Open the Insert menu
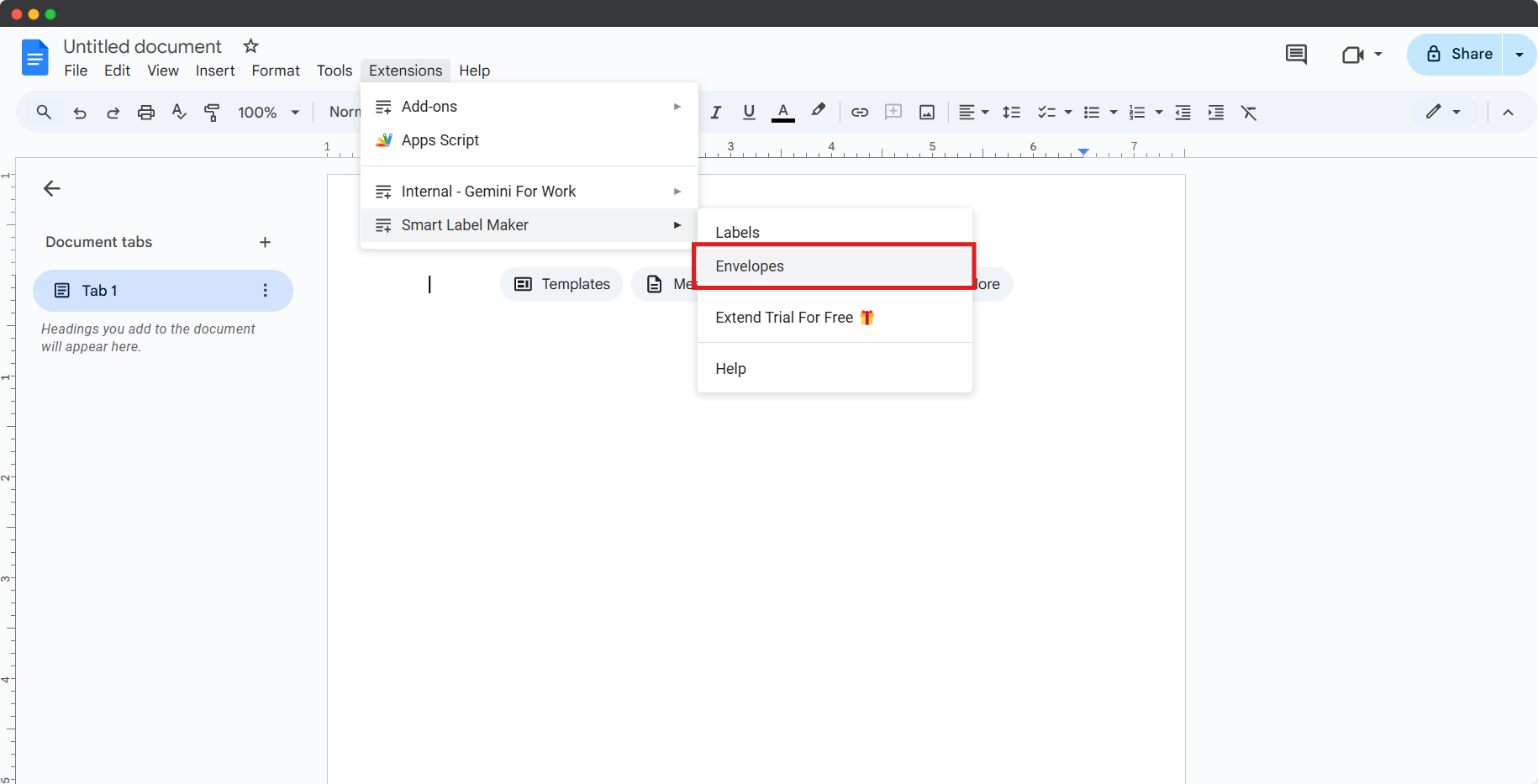 pyautogui.click(x=215, y=71)
